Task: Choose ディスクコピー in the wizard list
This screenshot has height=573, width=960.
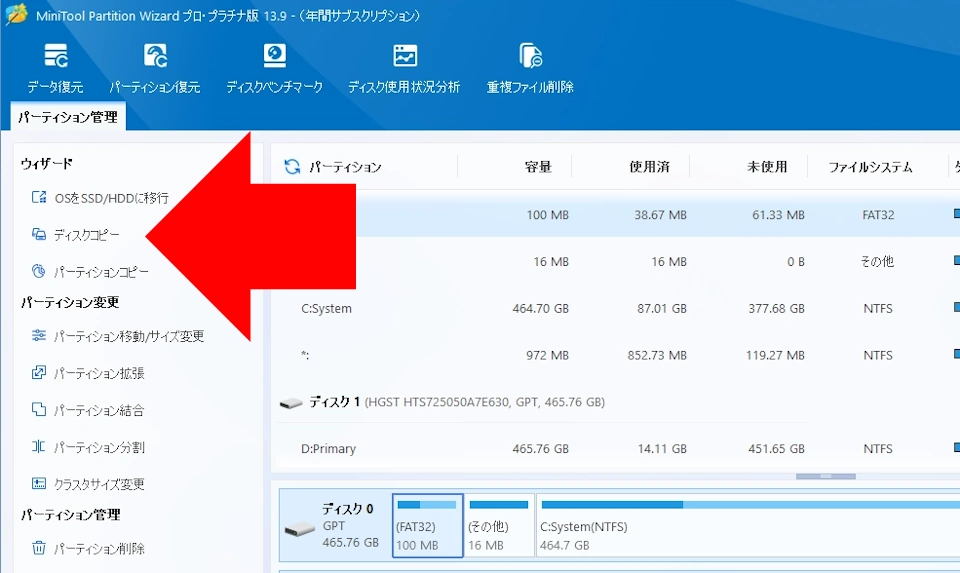Action: click(86, 235)
